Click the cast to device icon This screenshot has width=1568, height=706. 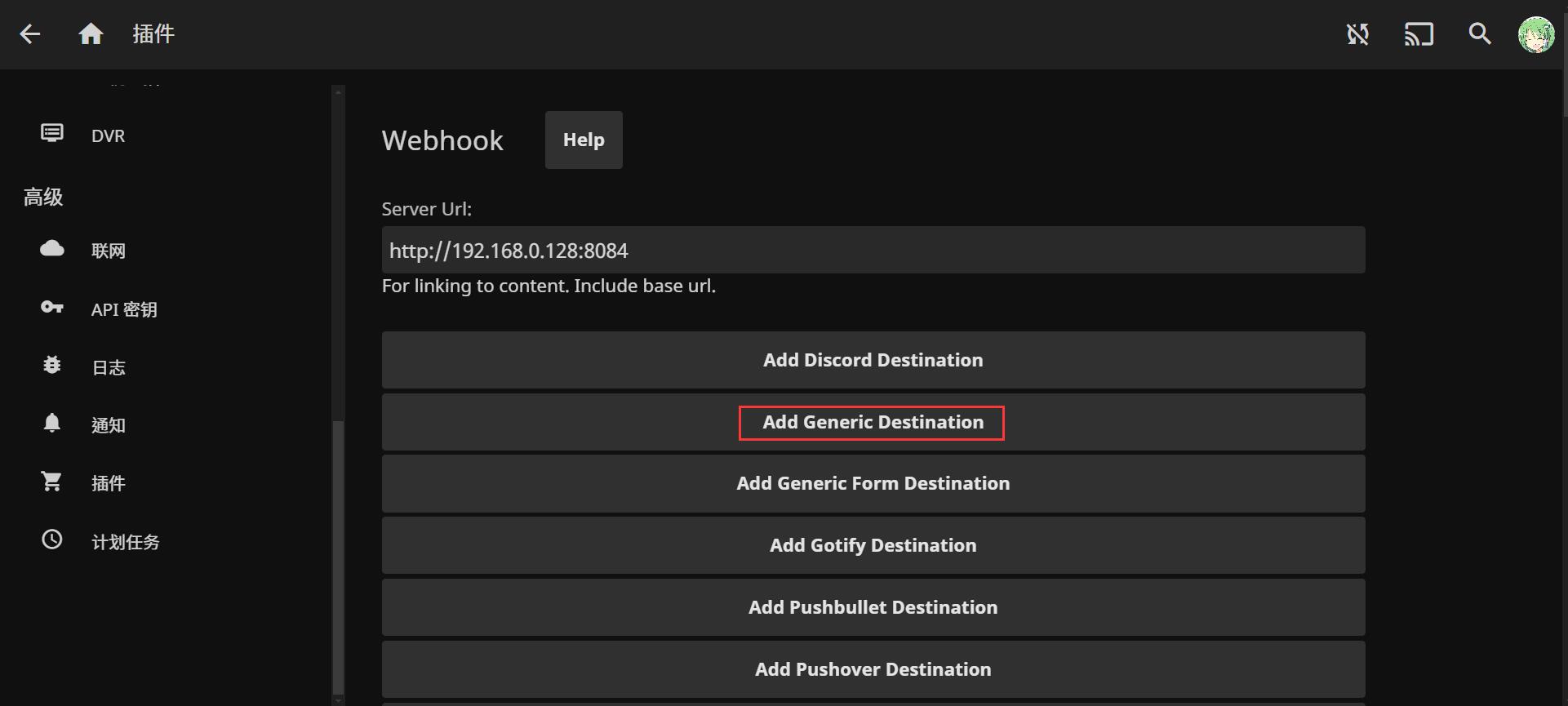pyautogui.click(x=1419, y=34)
